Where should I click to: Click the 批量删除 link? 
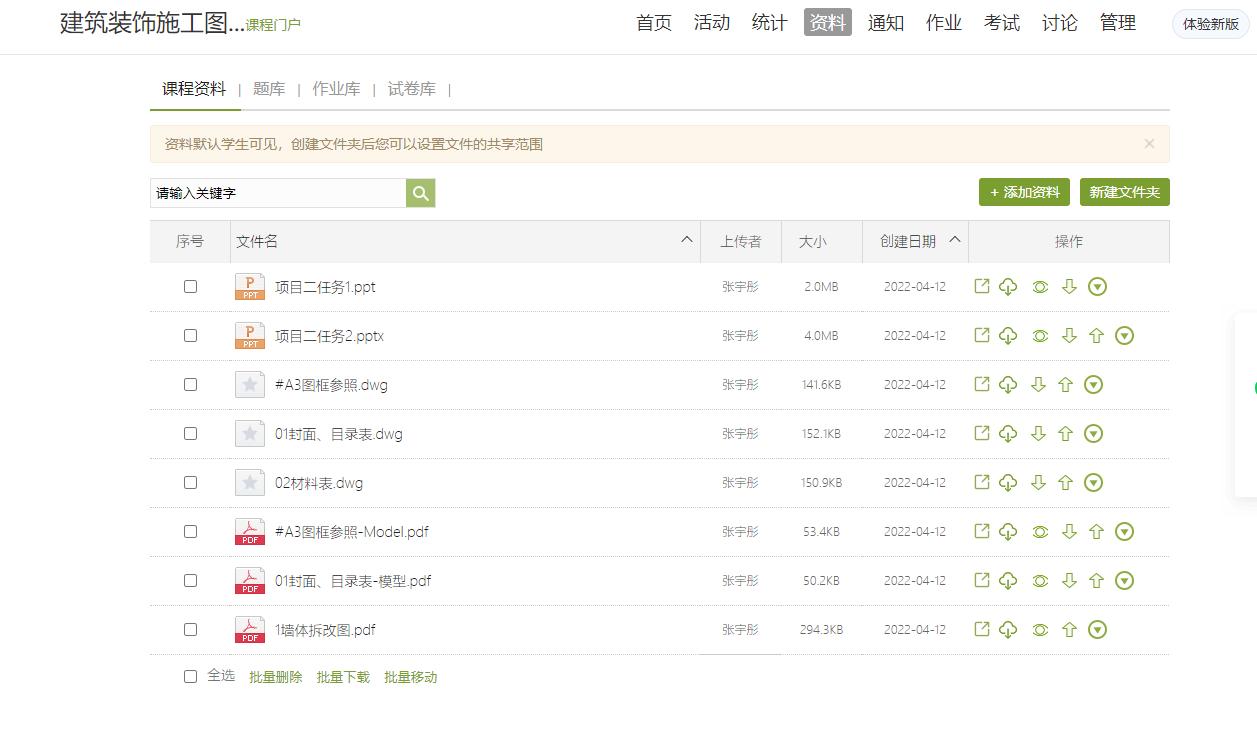[275, 677]
